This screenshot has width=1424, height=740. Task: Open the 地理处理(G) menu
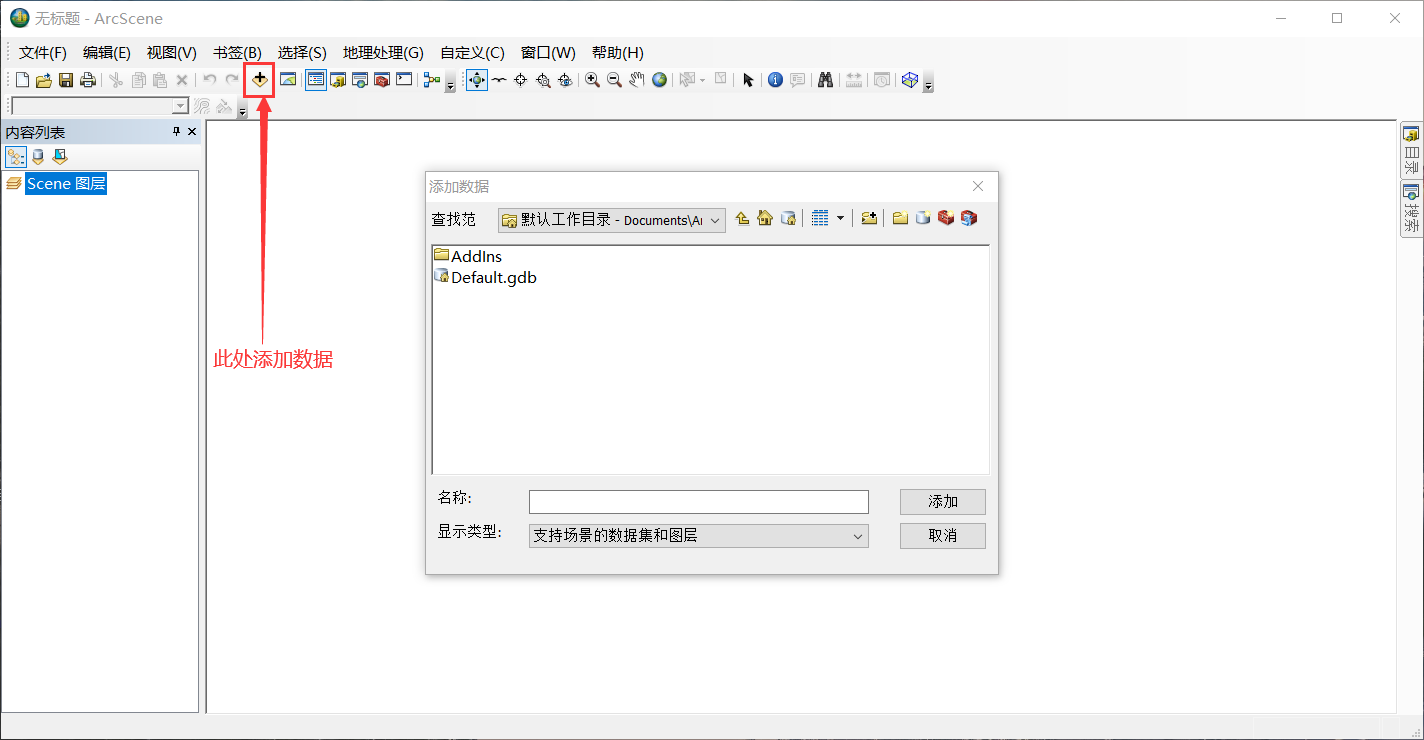pos(383,53)
